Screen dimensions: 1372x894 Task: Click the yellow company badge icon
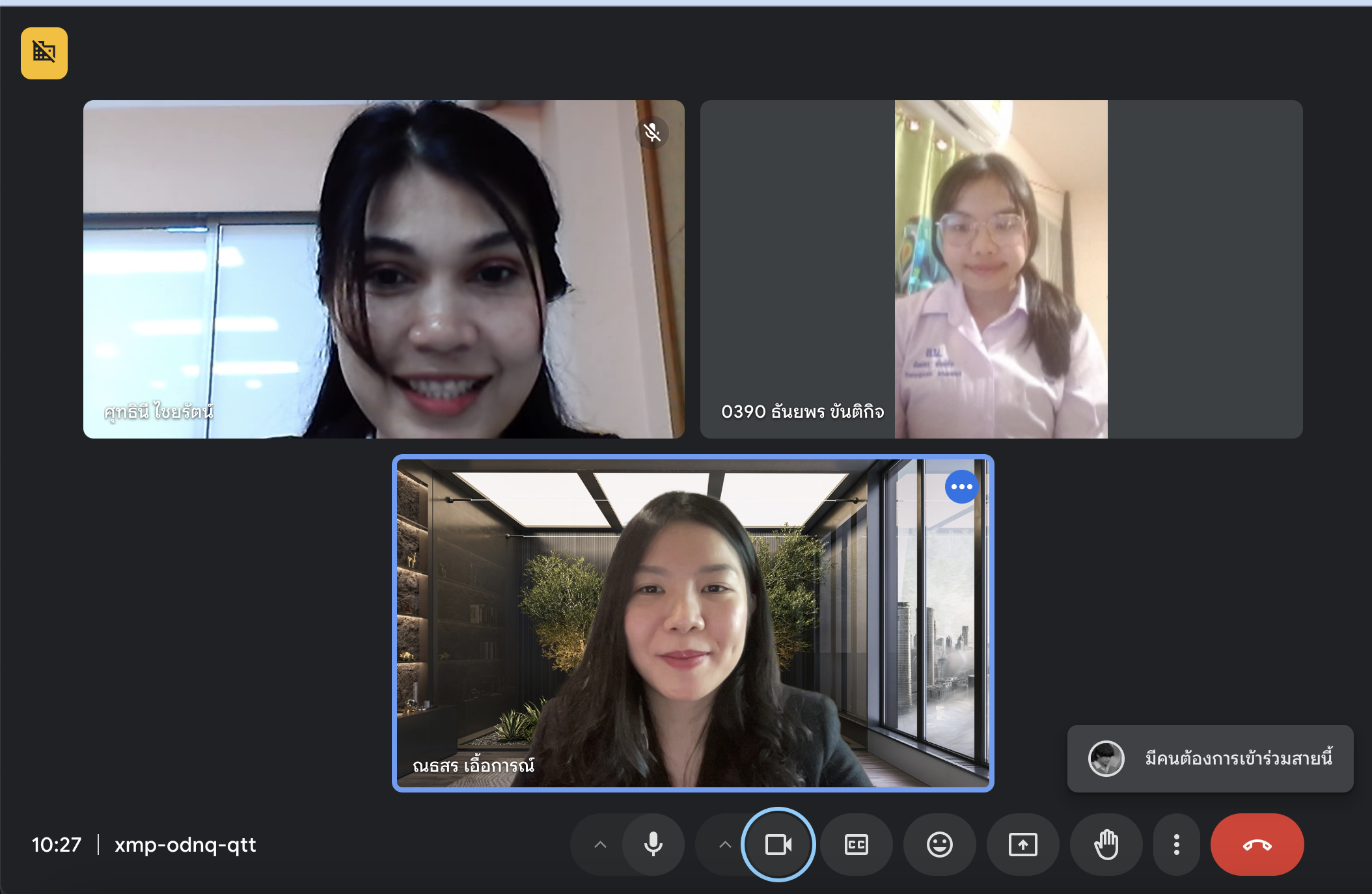pos(44,53)
